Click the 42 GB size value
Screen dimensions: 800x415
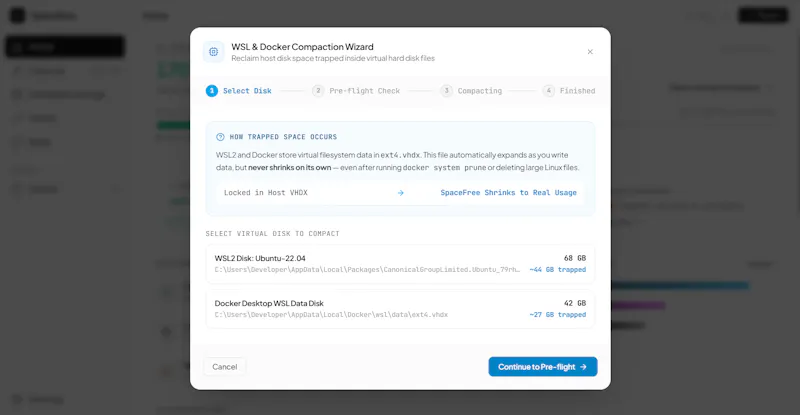[574, 303]
